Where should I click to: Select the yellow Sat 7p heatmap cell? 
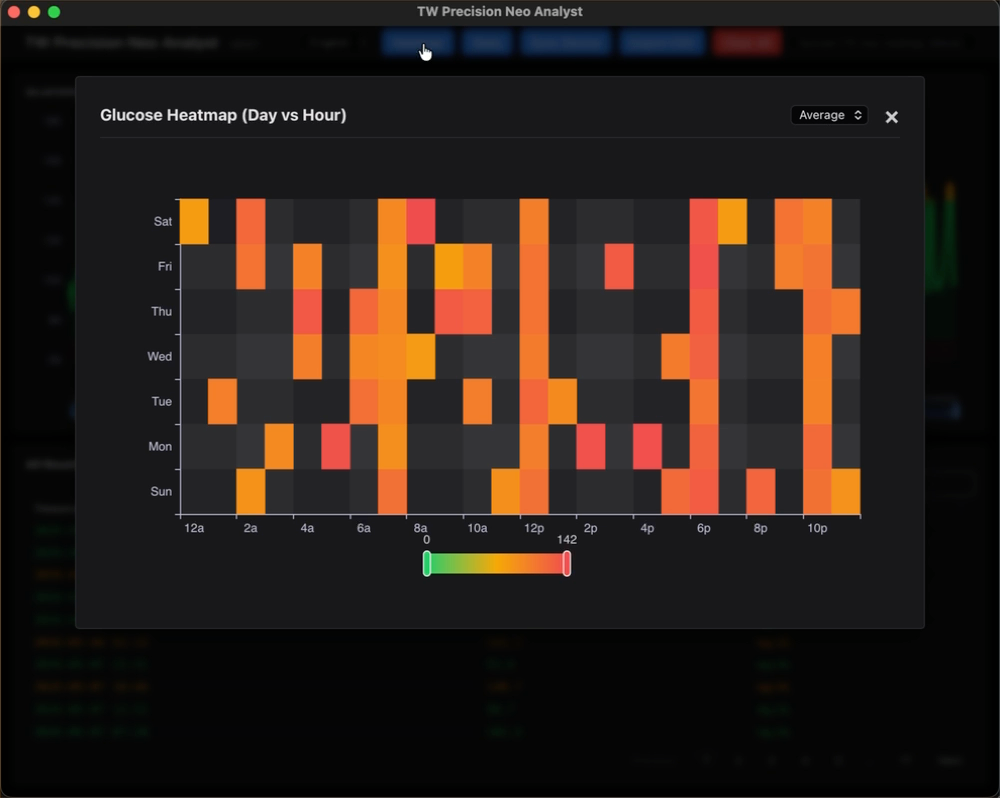click(x=732, y=221)
